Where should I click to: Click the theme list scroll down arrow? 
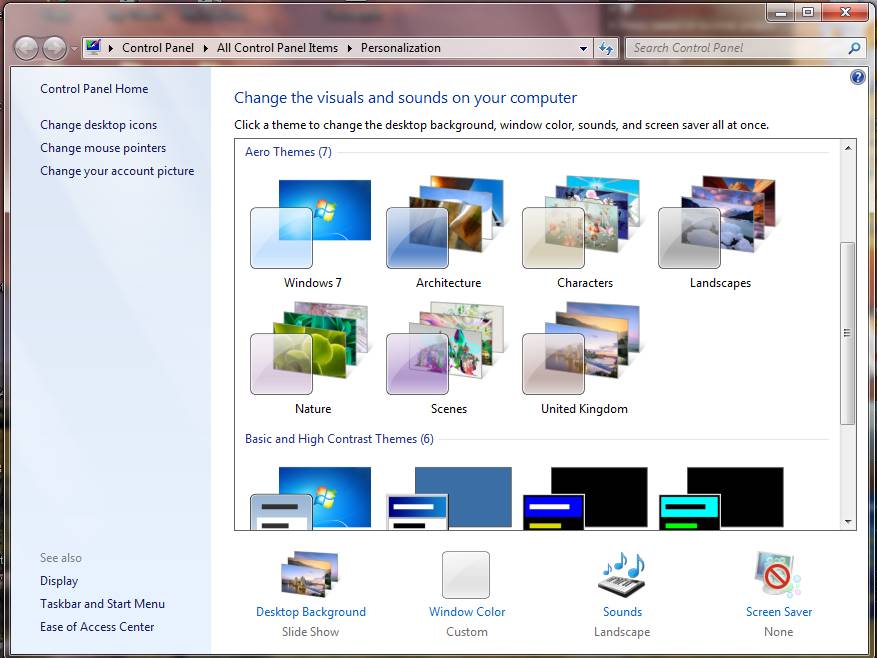[x=848, y=521]
